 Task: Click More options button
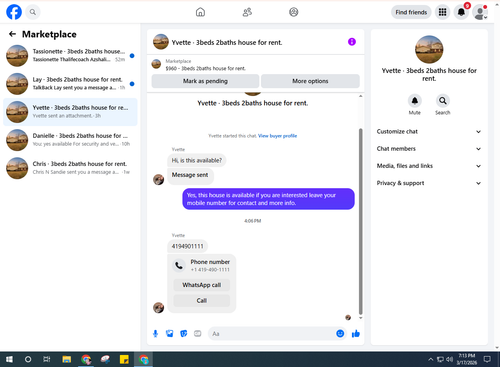coord(310,81)
